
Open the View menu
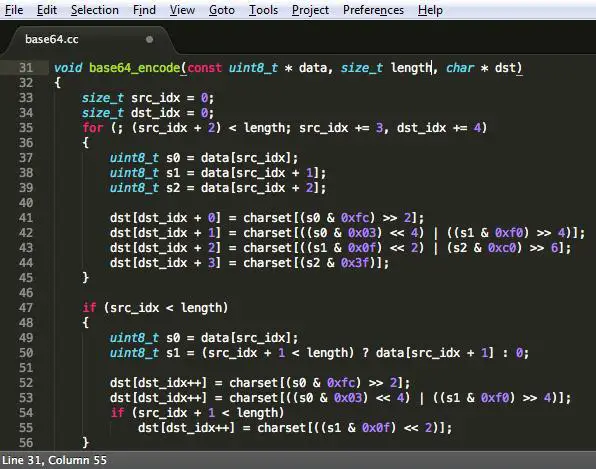click(182, 10)
